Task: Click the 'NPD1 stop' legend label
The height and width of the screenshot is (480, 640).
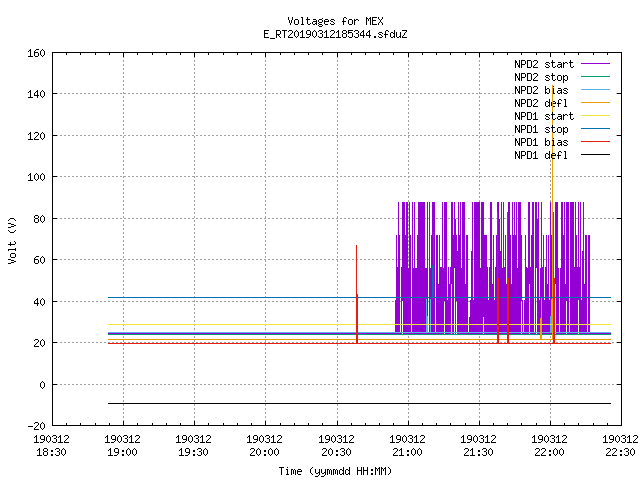Action: coord(541,129)
